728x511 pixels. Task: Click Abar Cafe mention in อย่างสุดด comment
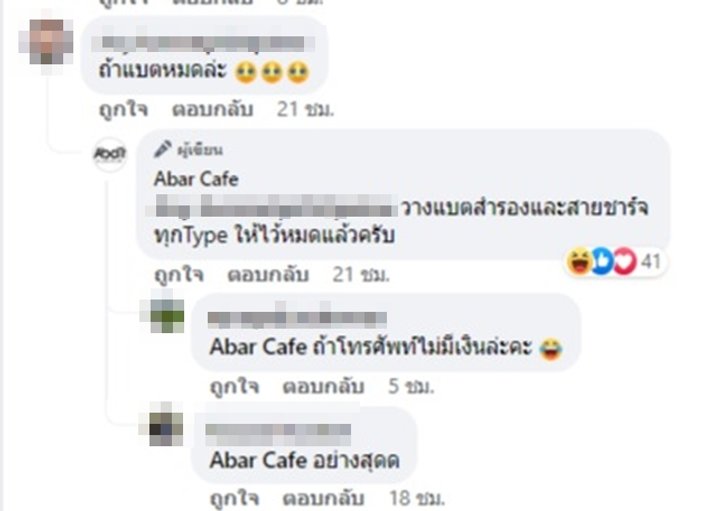(x=258, y=460)
